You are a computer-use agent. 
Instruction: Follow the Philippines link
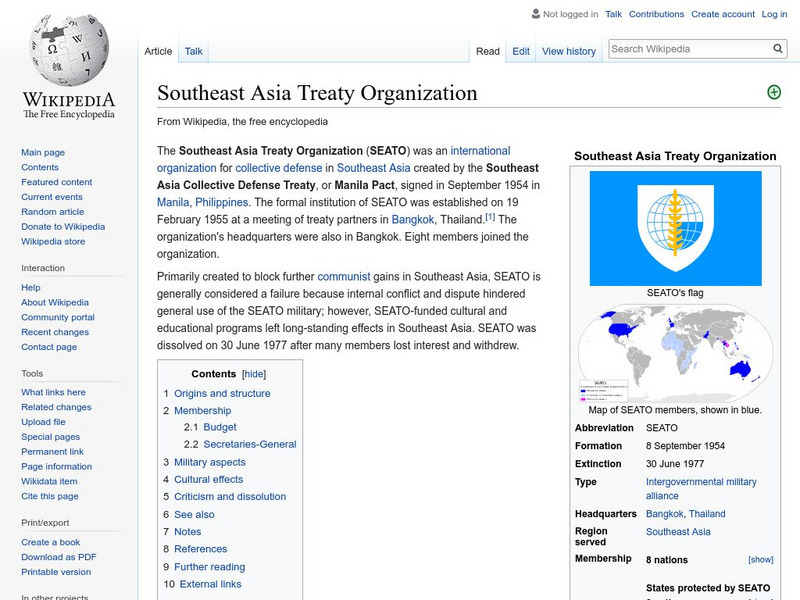pyautogui.click(x=221, y=202)
